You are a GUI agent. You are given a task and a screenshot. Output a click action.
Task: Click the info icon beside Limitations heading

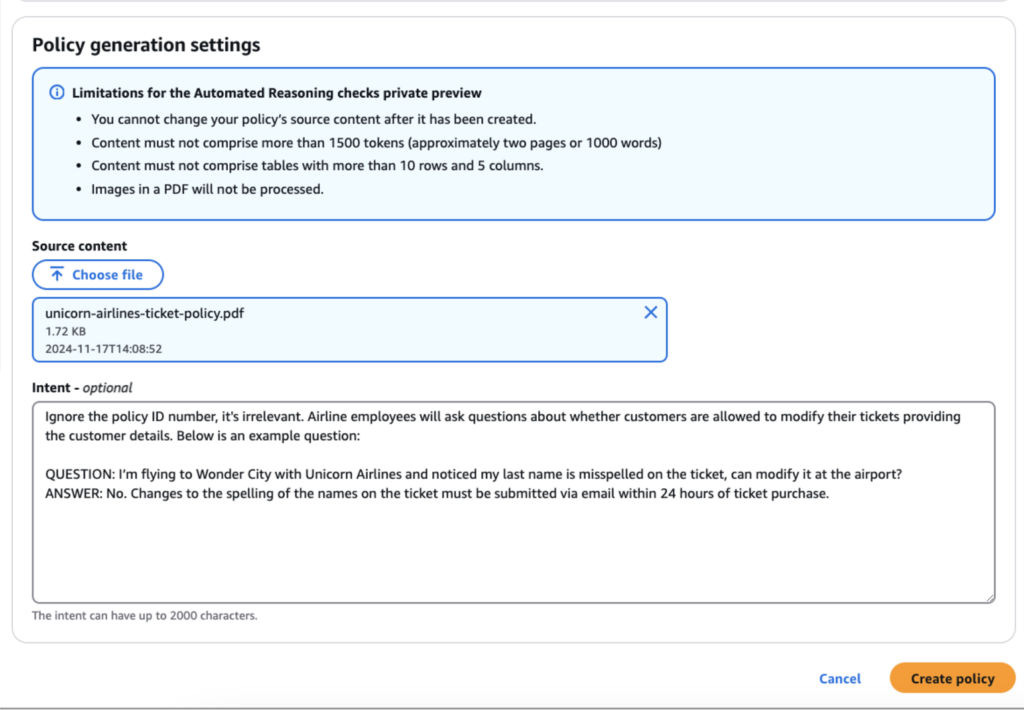[x=57, y=93]
